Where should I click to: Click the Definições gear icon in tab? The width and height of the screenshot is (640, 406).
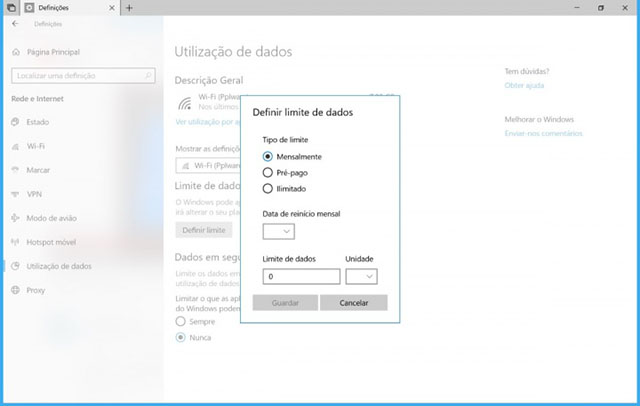(29, 8)
